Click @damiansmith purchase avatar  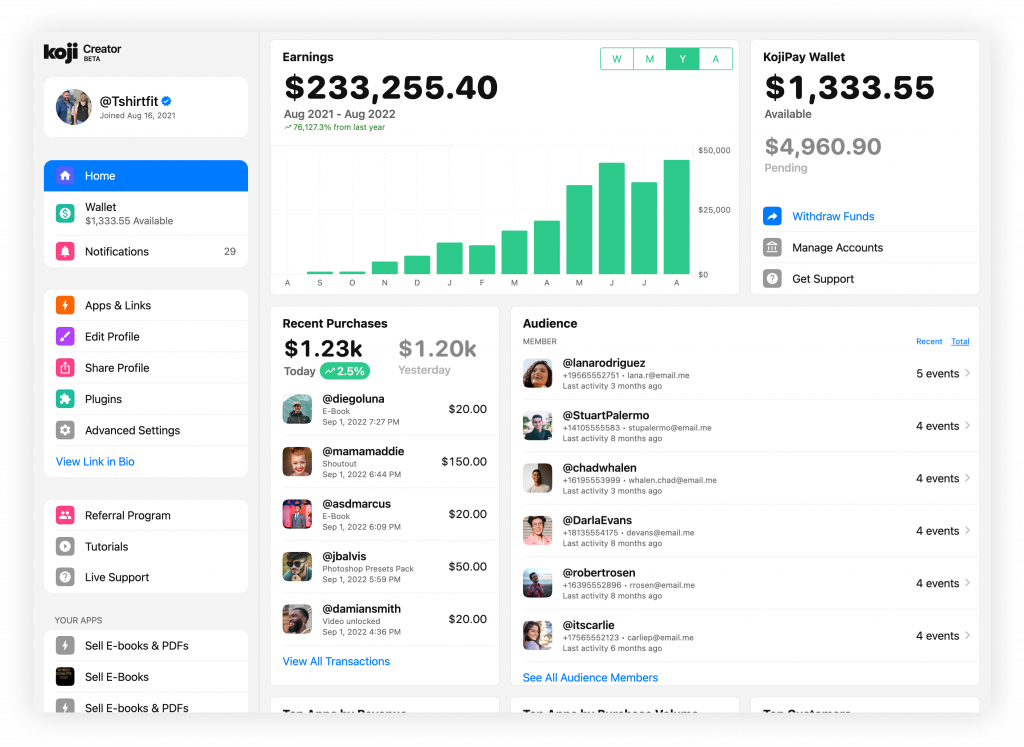tap(297, 619)
